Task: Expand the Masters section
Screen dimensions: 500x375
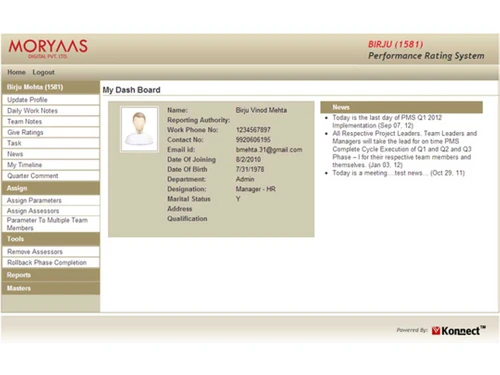Action: point(51,288)
